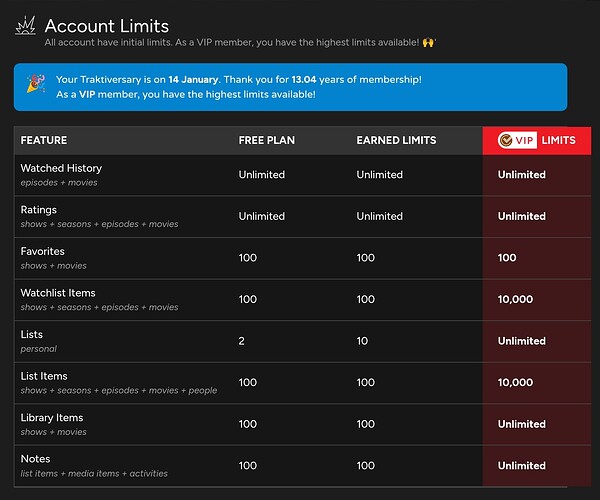600x500 pixels.
Task: Click List Items free plan 100 value
Action: pyautogui.click(x=248, y=383)
